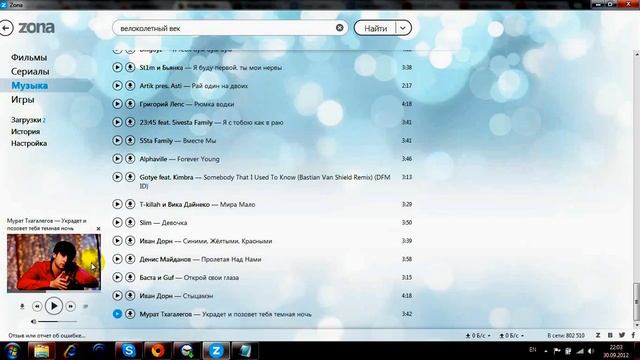Download Иван Дорн Стыцамэн
The width and height of the screenshot is (640, 360).
(130, 296)
